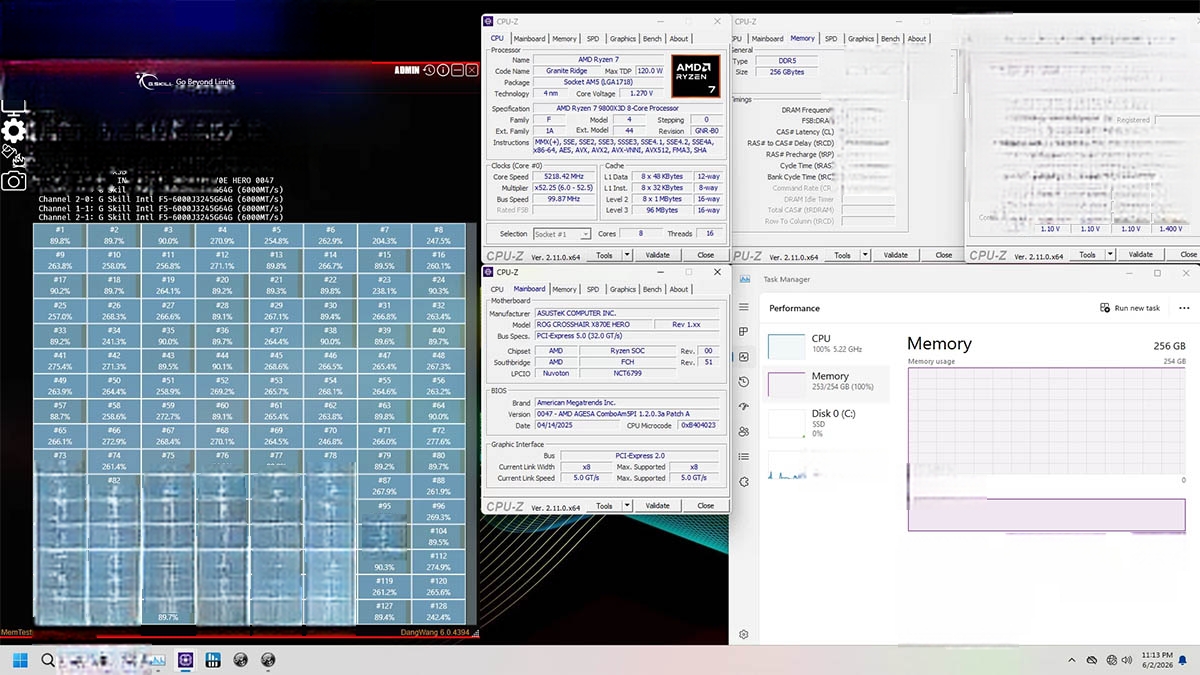Screen dimensions: 1200x675
Task: Expand Tools dropdown arrow in CPU tab window
Action: point(628,255)
